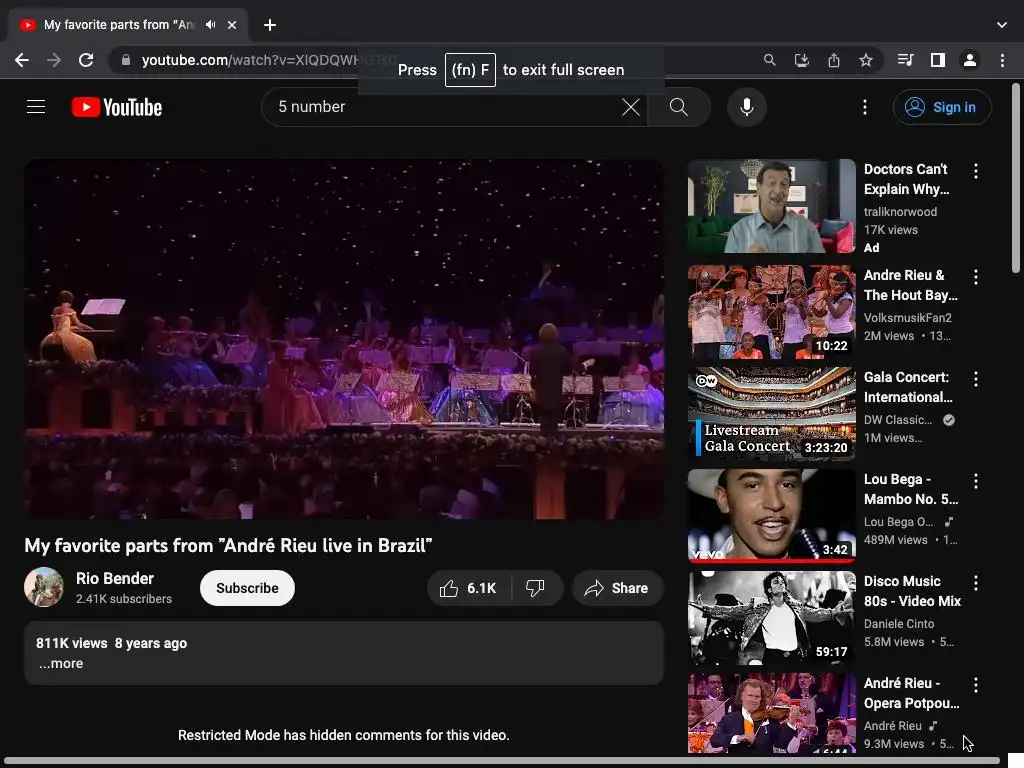Visit the traliknorwood advertiser link
This screenshot has width=1024, height=768.
coord(900,212)
